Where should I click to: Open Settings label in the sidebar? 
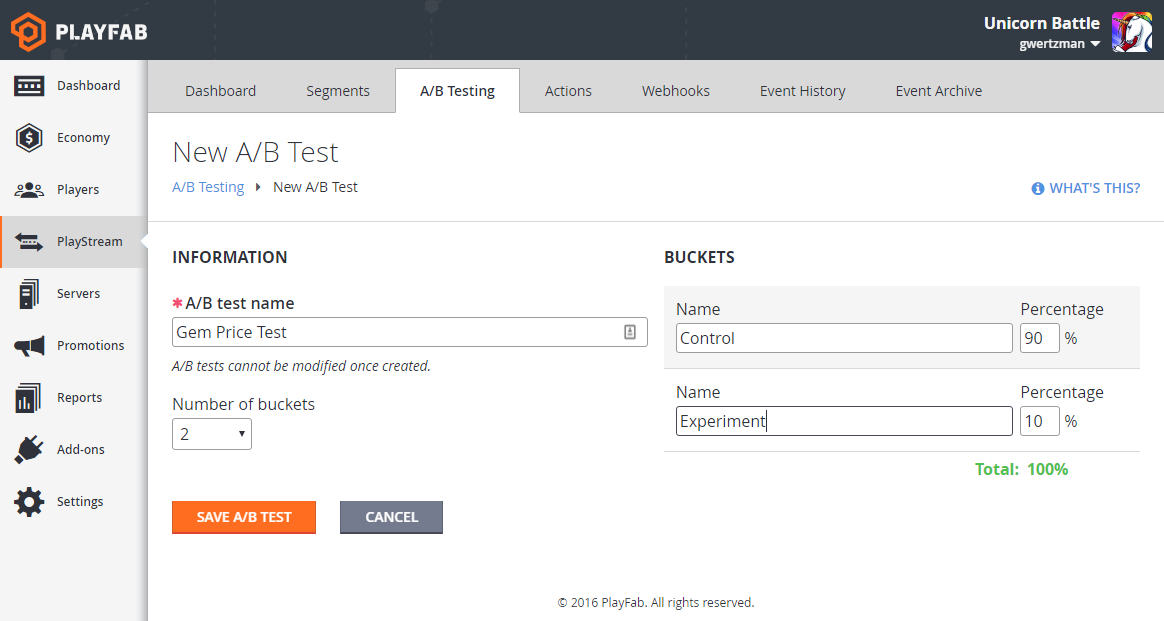(x=80, y=502)
